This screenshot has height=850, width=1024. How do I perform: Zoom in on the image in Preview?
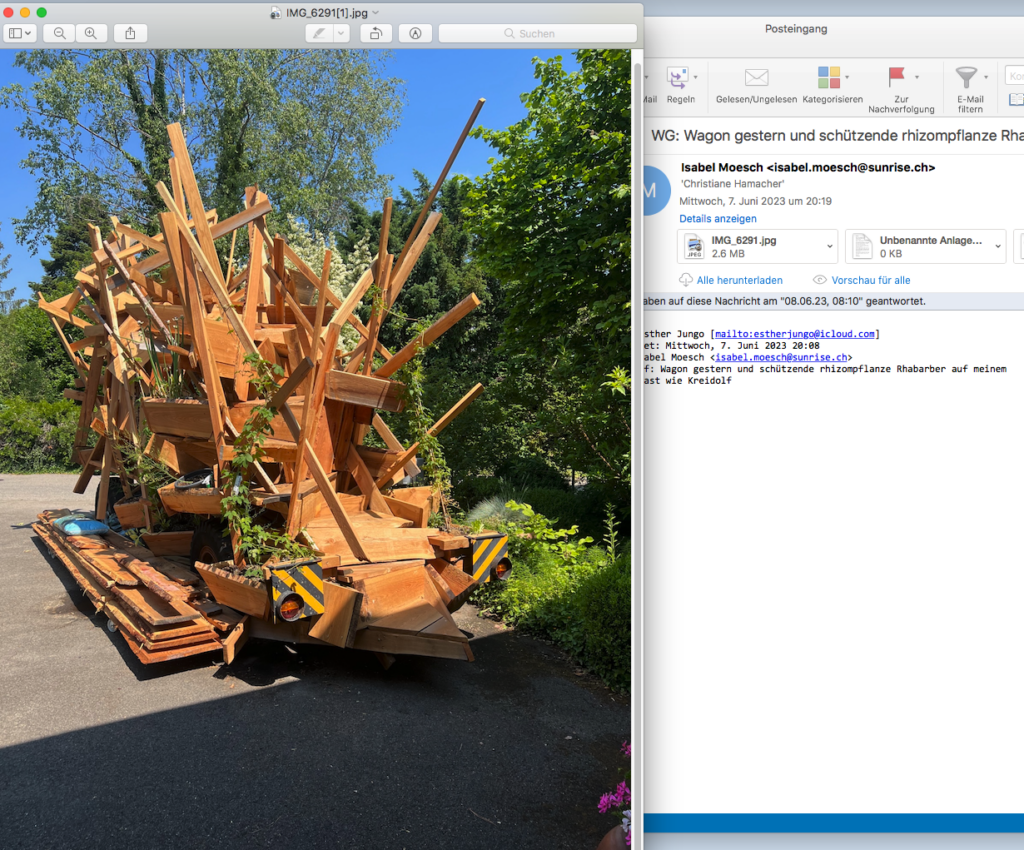coord(91,33)
